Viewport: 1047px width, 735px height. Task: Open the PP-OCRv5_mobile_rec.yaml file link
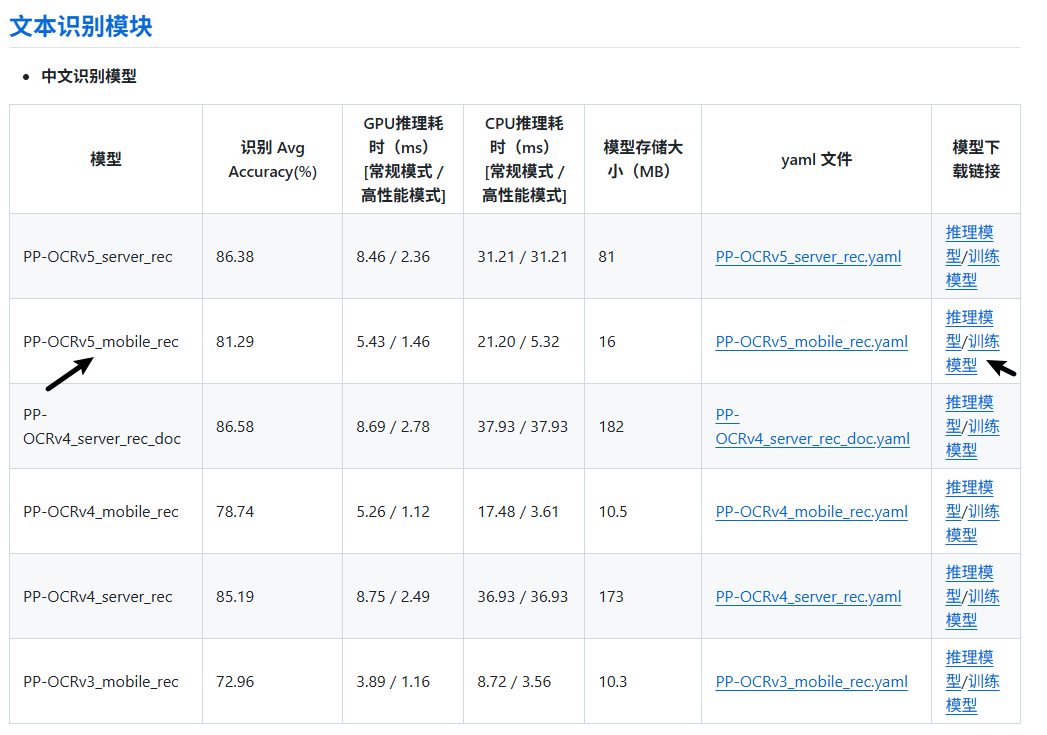click(811, 342)
